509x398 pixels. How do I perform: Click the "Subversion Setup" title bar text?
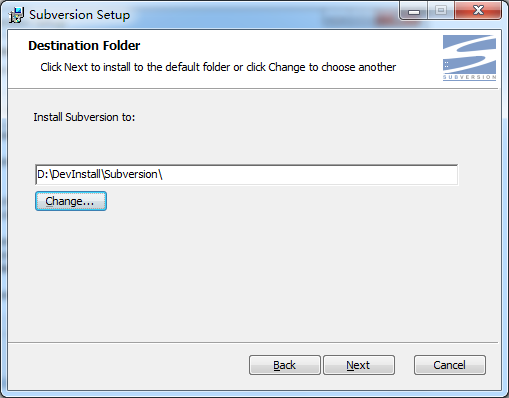(80, 15)
